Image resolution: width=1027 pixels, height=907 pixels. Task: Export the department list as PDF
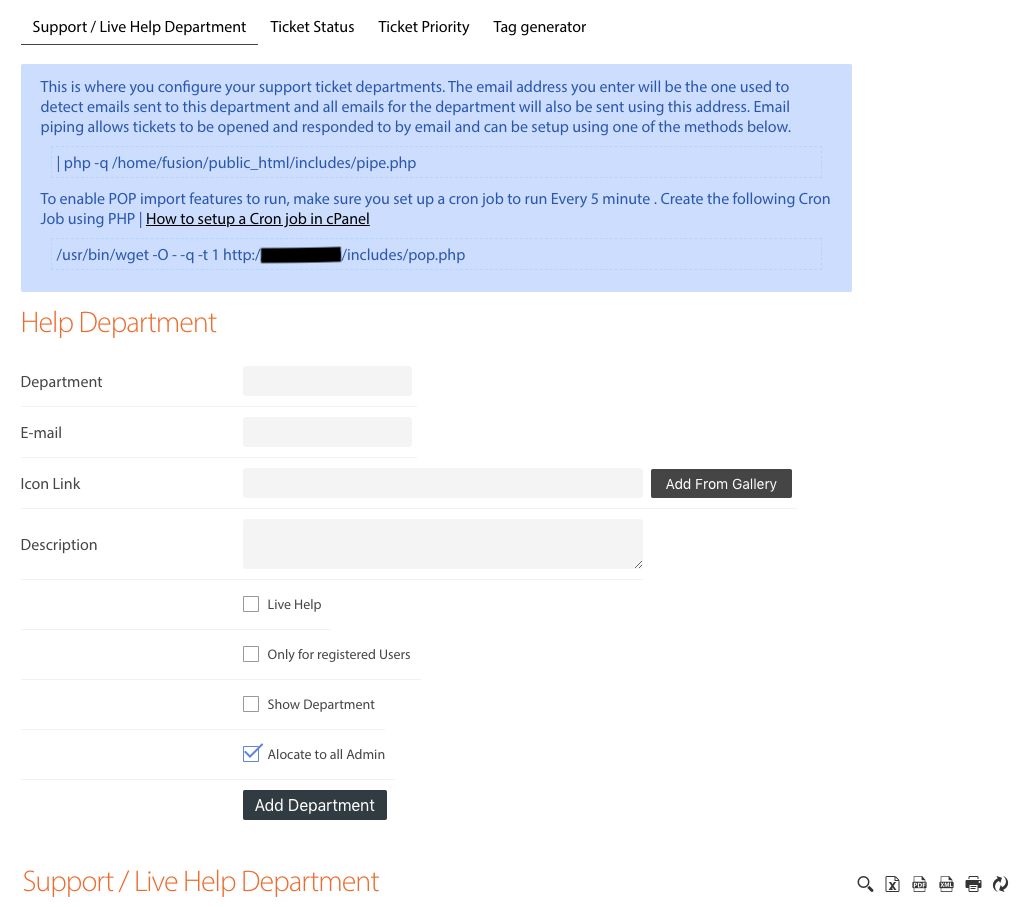(x=919, y=884)
